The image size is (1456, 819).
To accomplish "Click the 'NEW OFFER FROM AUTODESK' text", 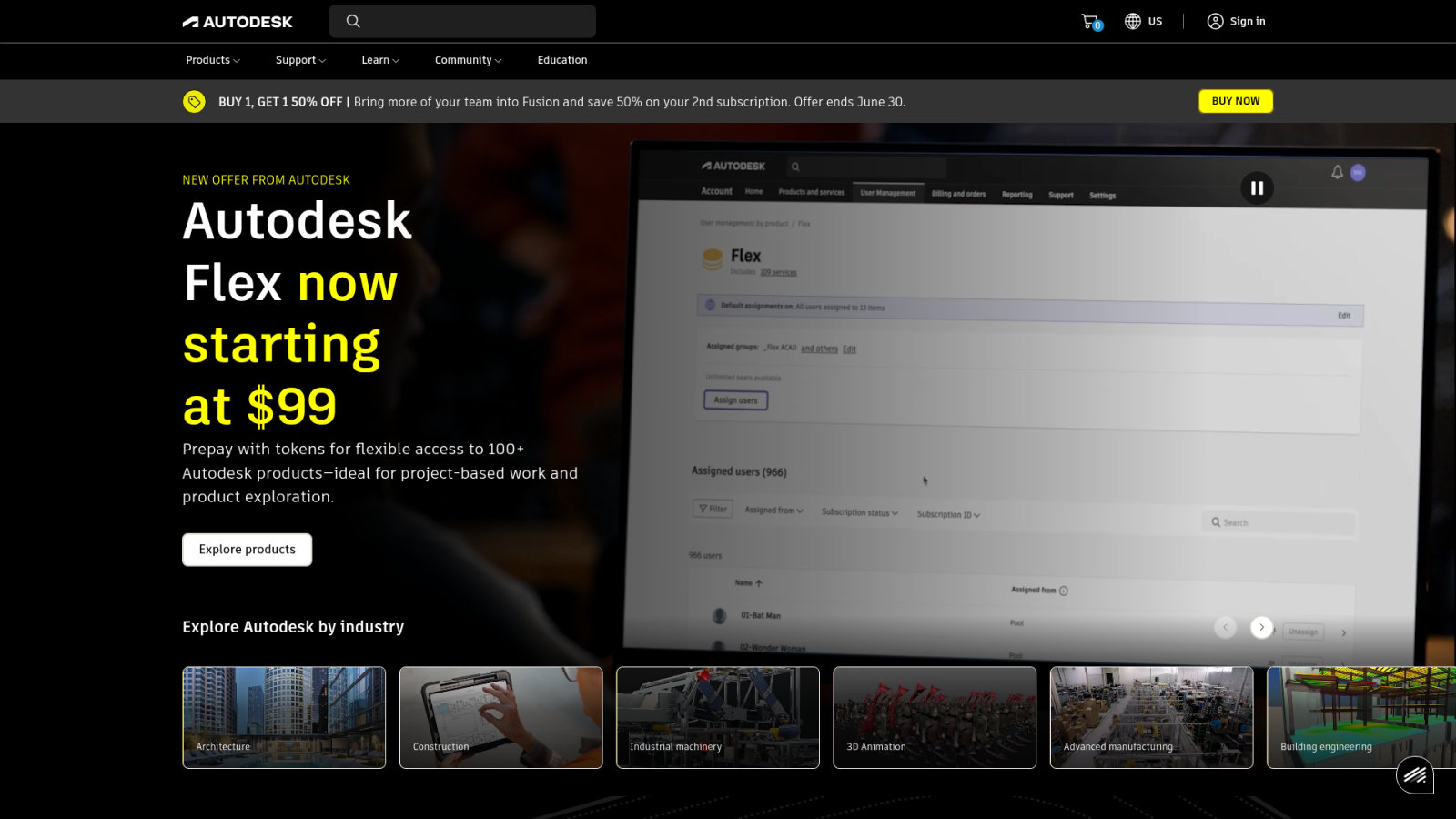I will click(x=266, y=180).
